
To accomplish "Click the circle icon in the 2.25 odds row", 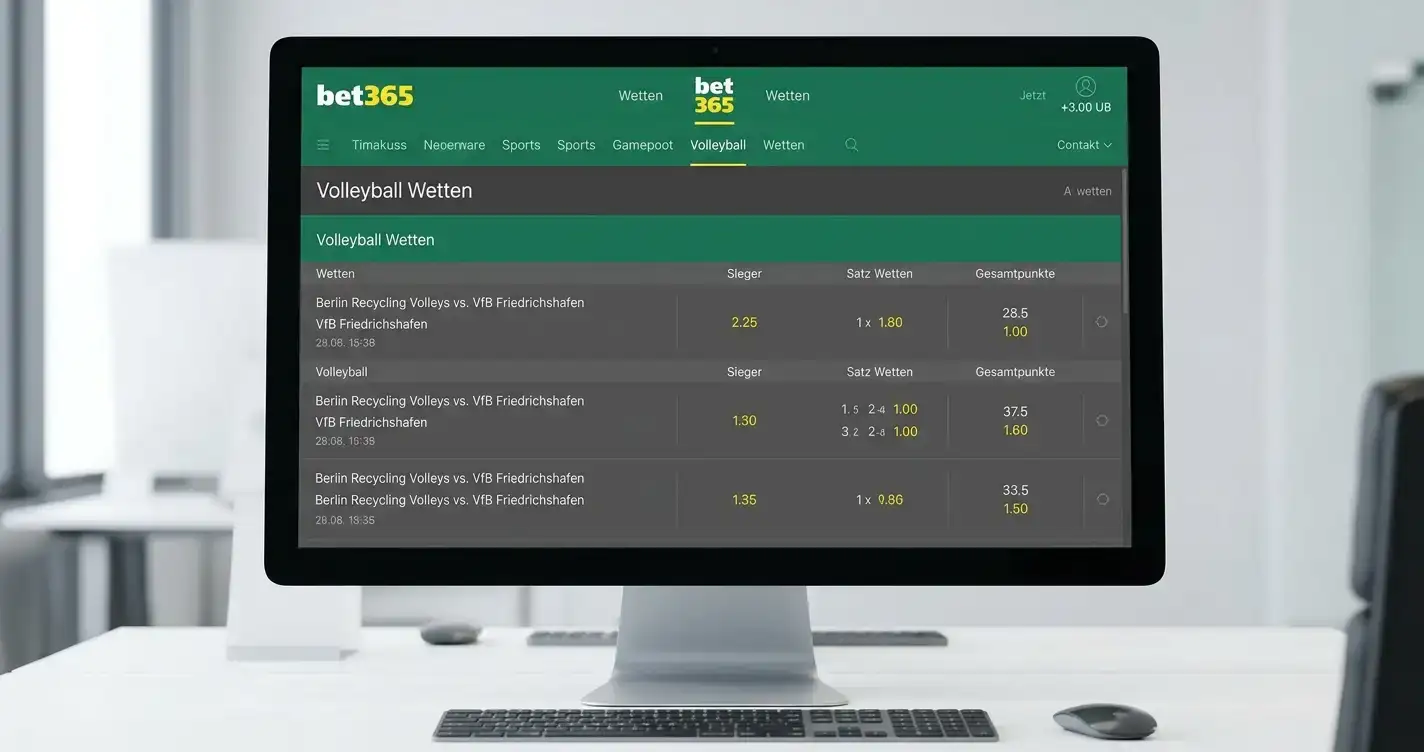I will 1101,322.
